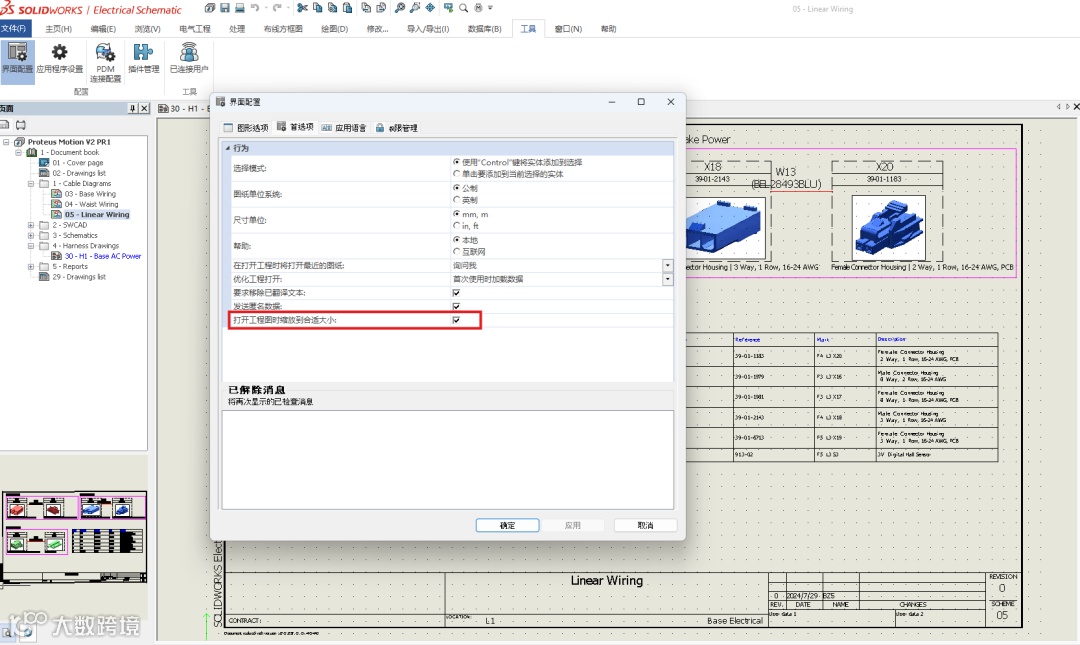Click the first view icon under panel header

coord(4,125)
